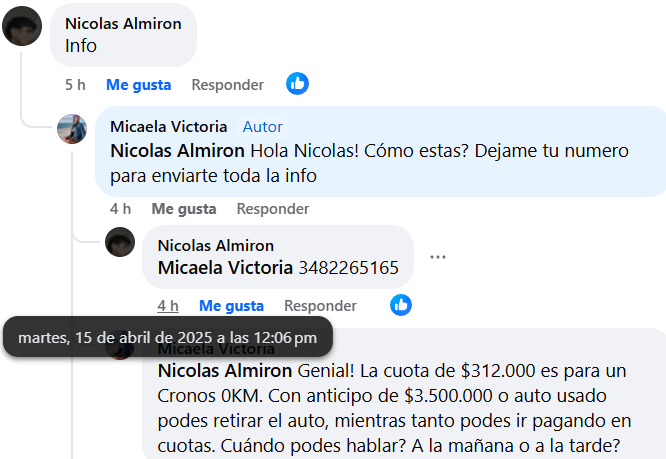Click the 5 h timestamp of the Info comment
The width and height of the screenshot is (666, 459).
(x=75, y=84)
